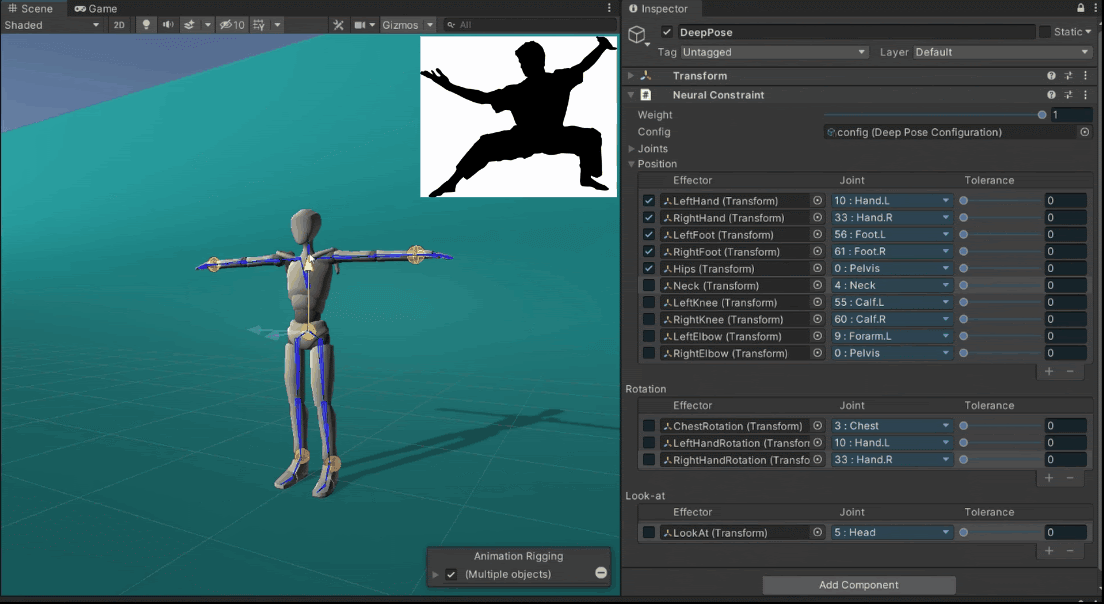Lock the Inspector panel

pos(1079,9)
